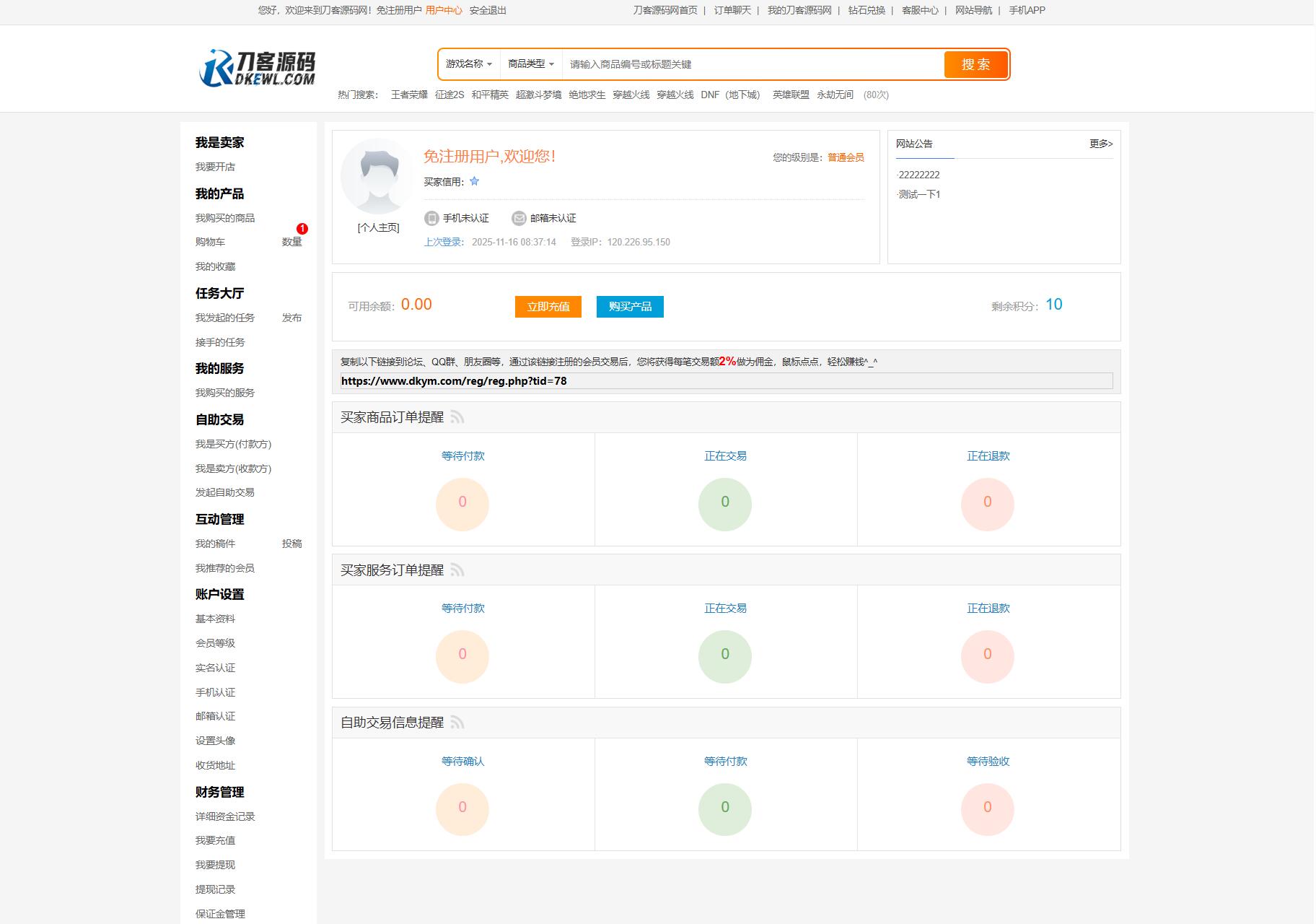Screen dimensions: 1316x924
Task: Click the buyer credit star icon
Action: 475,182
